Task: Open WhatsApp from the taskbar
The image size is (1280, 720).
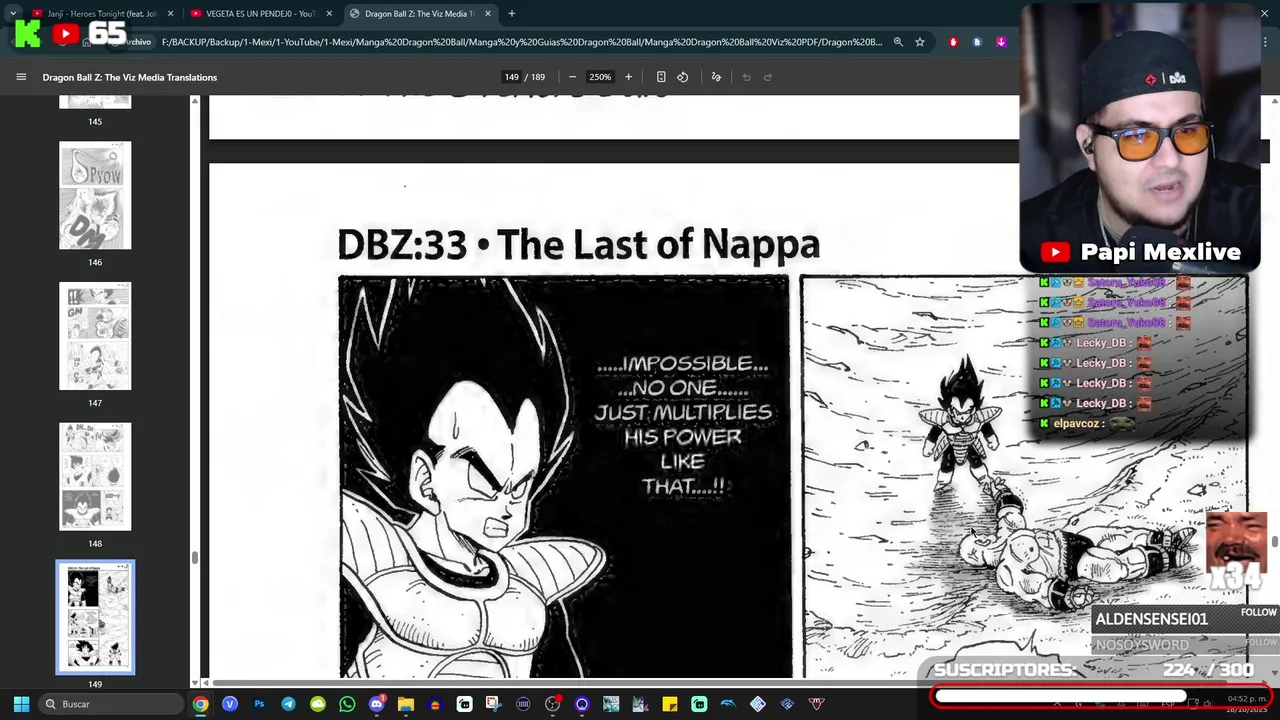Action: (x=347, y=704)
